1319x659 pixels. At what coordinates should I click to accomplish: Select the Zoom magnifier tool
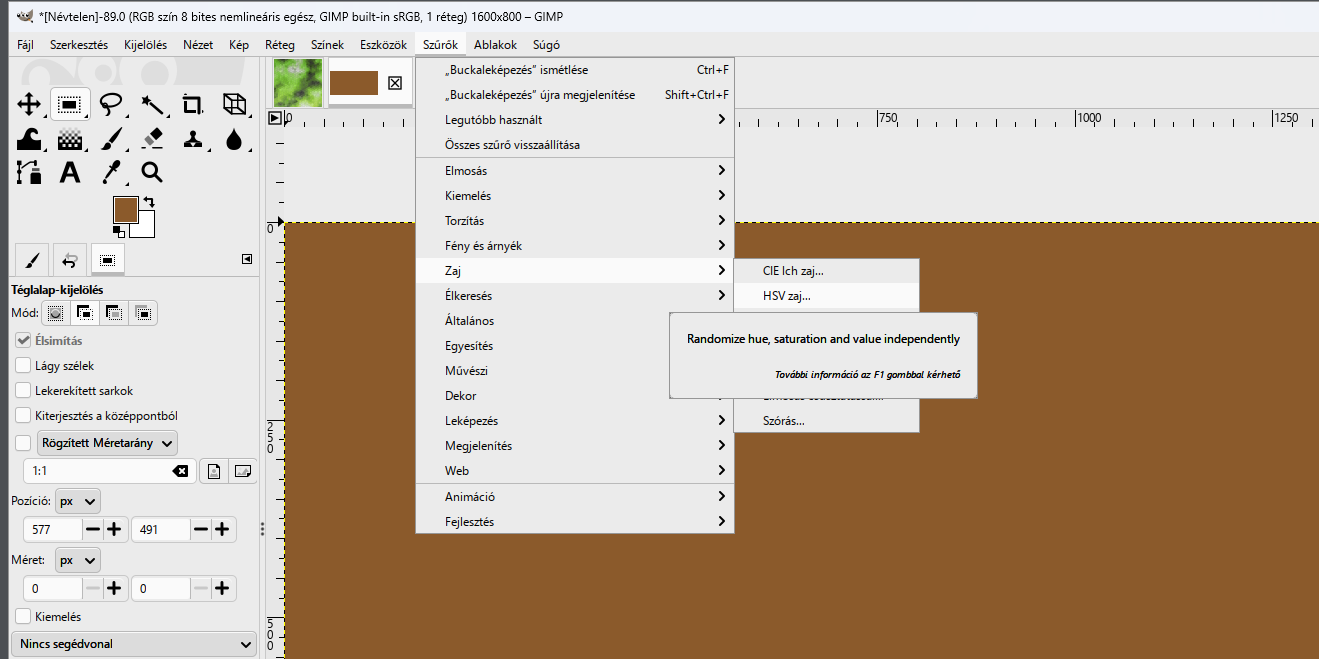pos(152,172)
